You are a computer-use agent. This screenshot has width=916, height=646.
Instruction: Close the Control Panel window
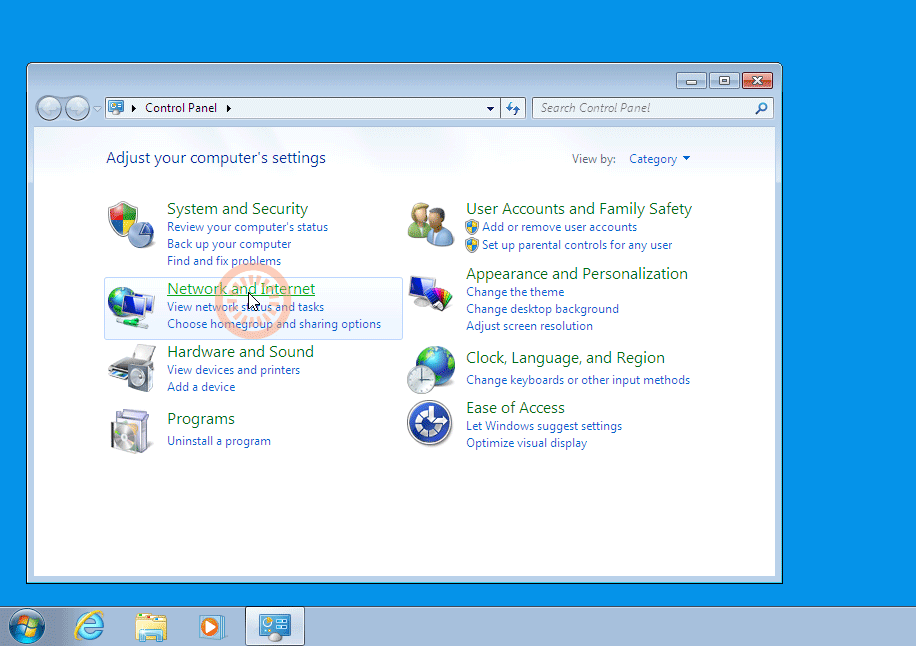pyautogui.click(x=758, y=81)
